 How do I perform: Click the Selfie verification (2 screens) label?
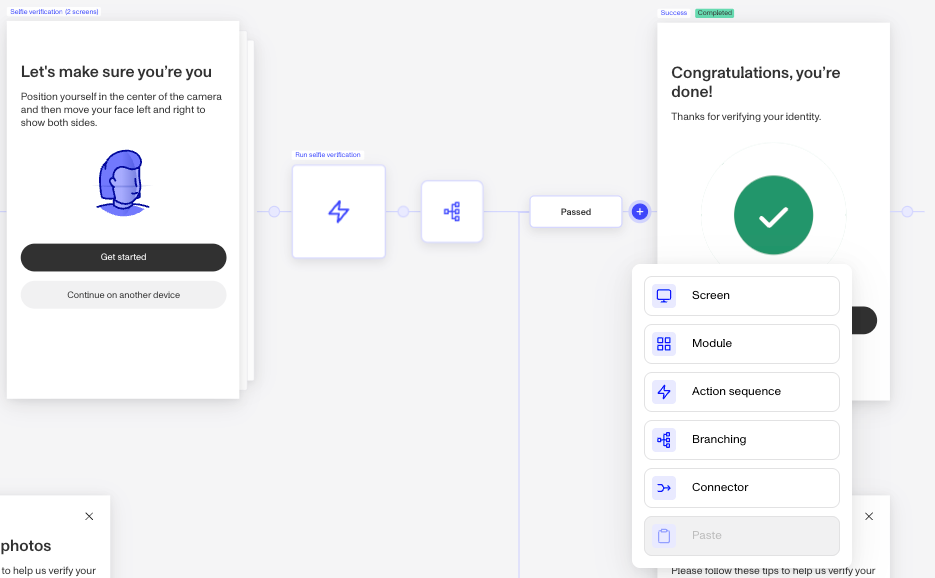54,11
